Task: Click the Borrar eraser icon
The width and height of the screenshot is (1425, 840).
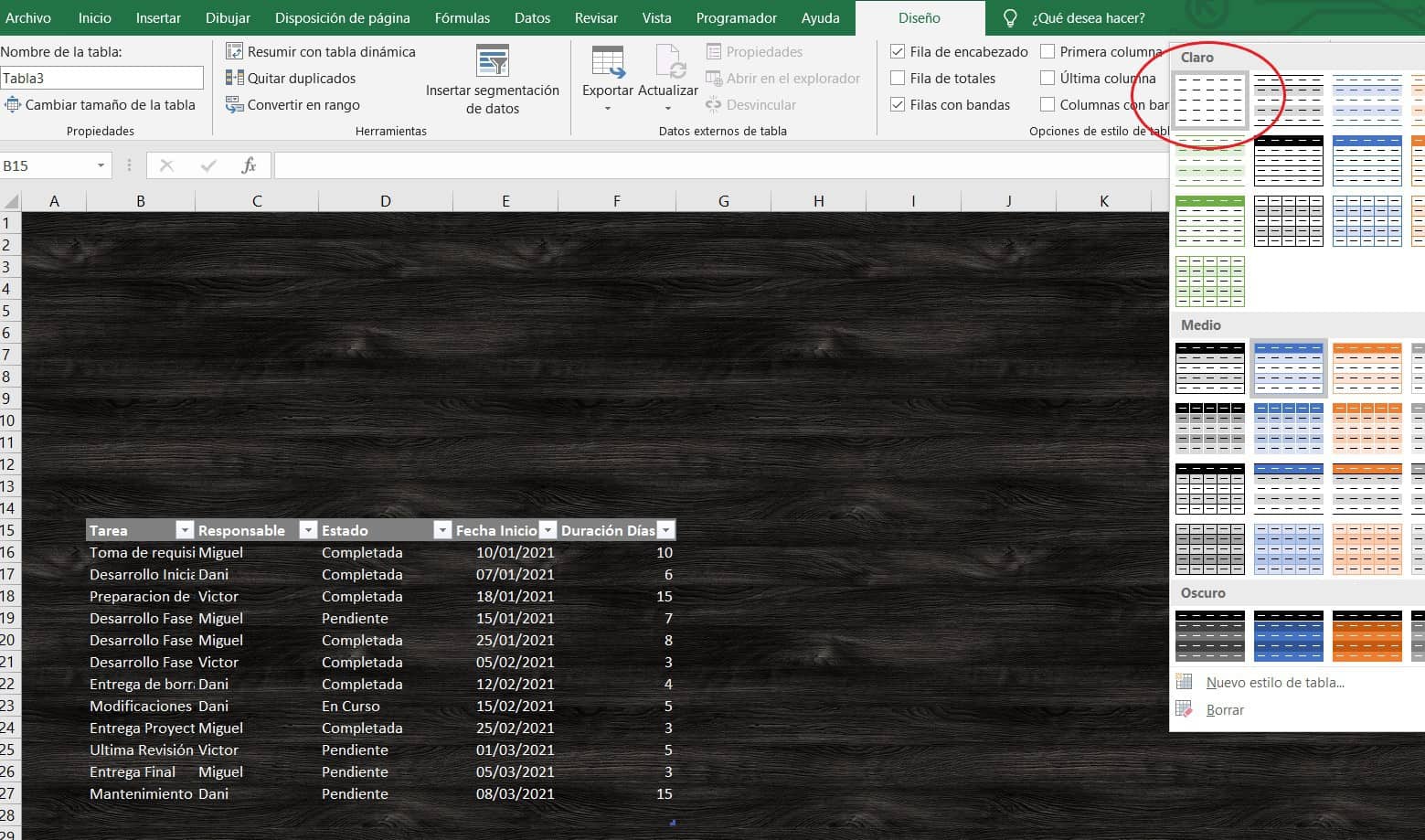Action: (1184, 709)
